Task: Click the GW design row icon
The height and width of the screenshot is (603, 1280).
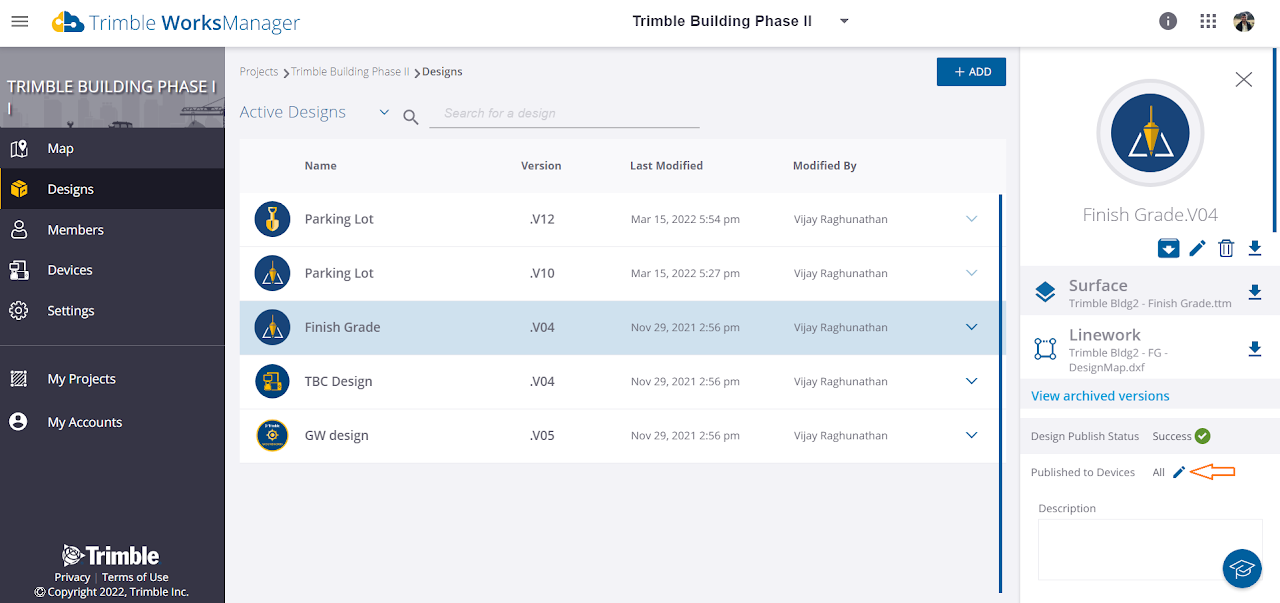Action: tap(272, 435)
